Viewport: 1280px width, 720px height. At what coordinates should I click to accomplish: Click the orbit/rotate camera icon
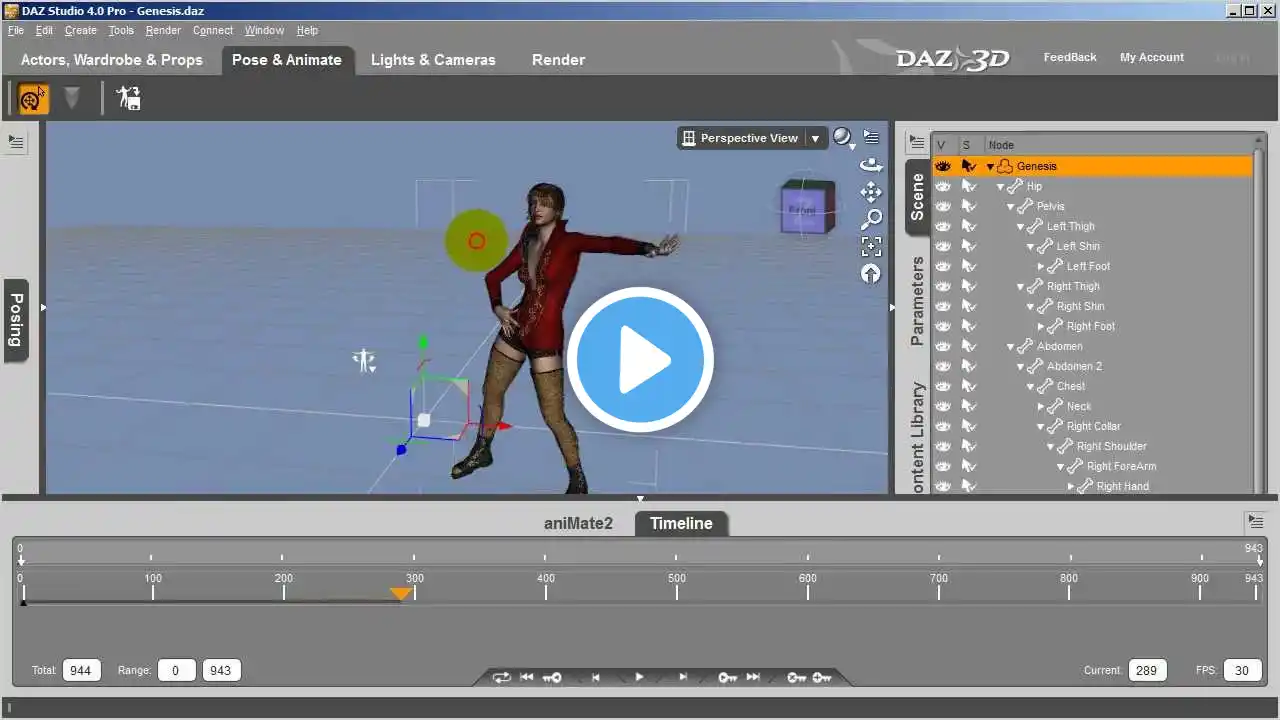click(x=871, y=165)
